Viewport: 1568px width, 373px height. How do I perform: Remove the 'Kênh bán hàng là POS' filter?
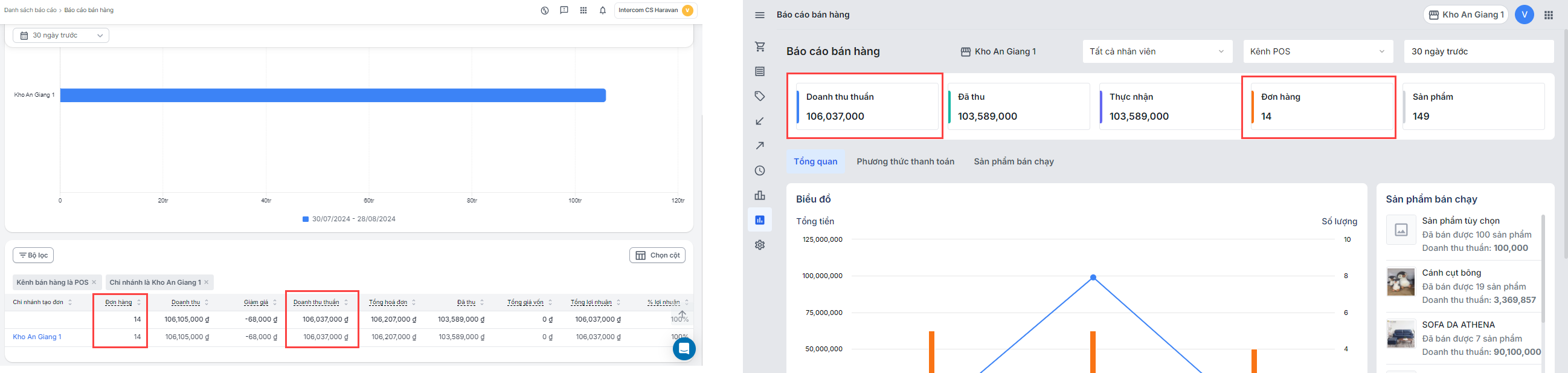click(94, 282)
